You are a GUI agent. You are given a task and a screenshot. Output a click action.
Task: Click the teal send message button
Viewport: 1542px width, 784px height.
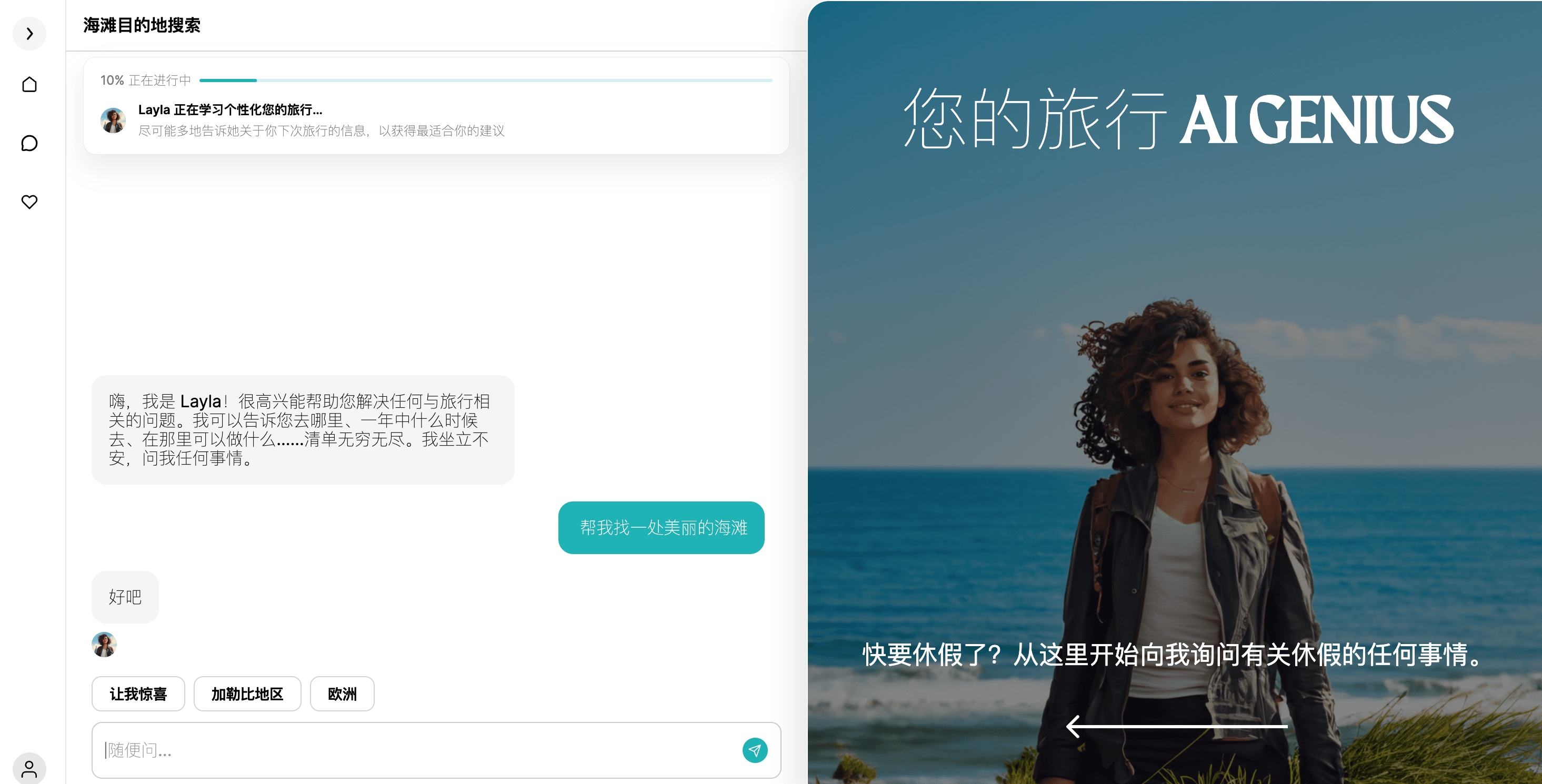754,750
